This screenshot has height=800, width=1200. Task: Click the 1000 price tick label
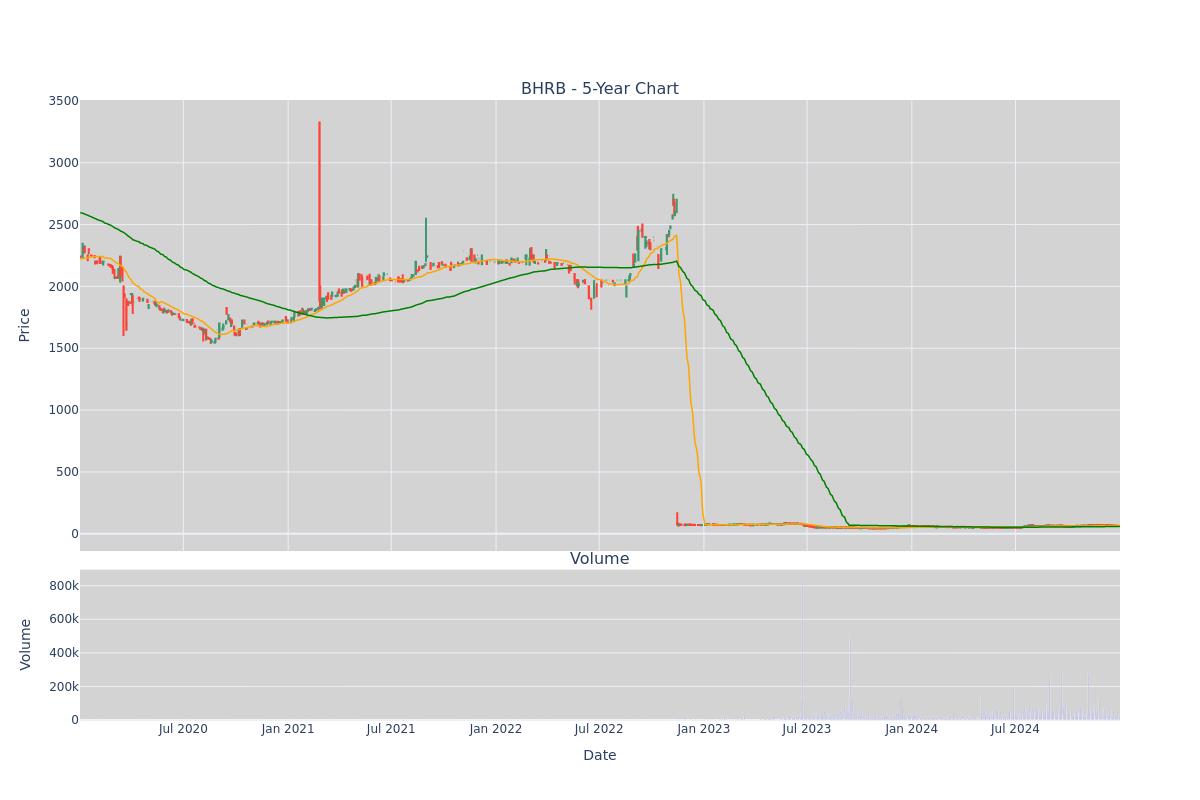62,410
